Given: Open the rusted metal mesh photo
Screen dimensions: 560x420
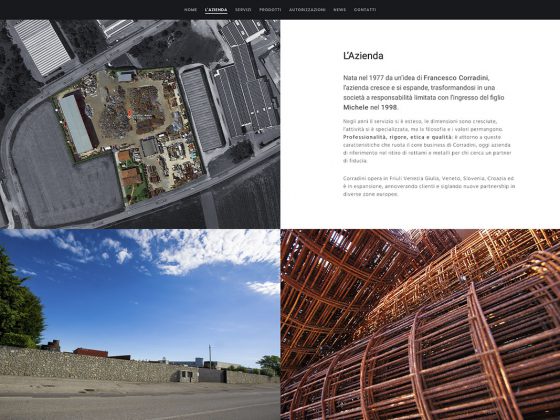Looking at the screenshot, I should (420, 325).
